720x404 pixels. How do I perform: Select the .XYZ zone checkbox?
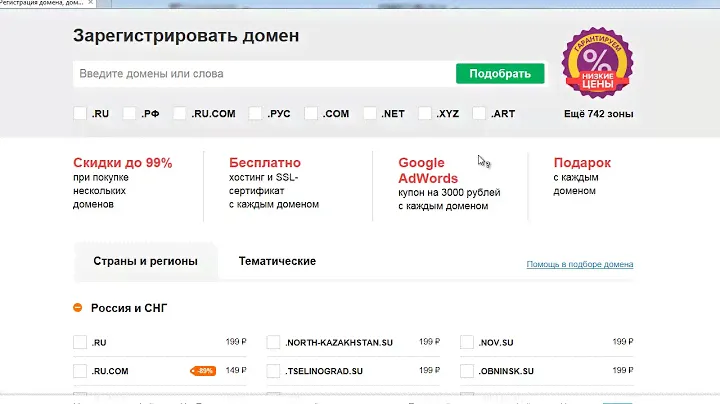425,114
